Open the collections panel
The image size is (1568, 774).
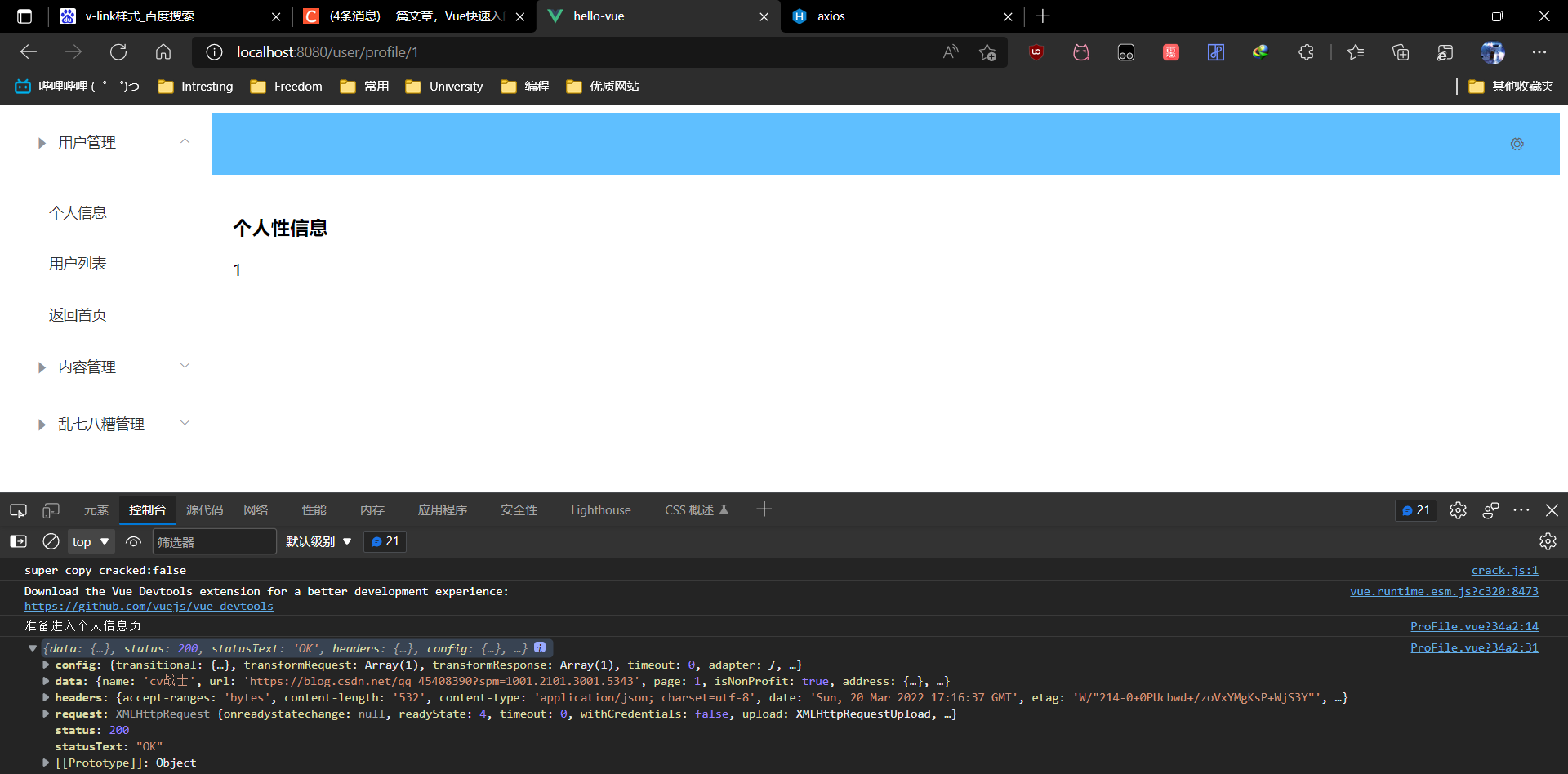tap(1401, 52)
